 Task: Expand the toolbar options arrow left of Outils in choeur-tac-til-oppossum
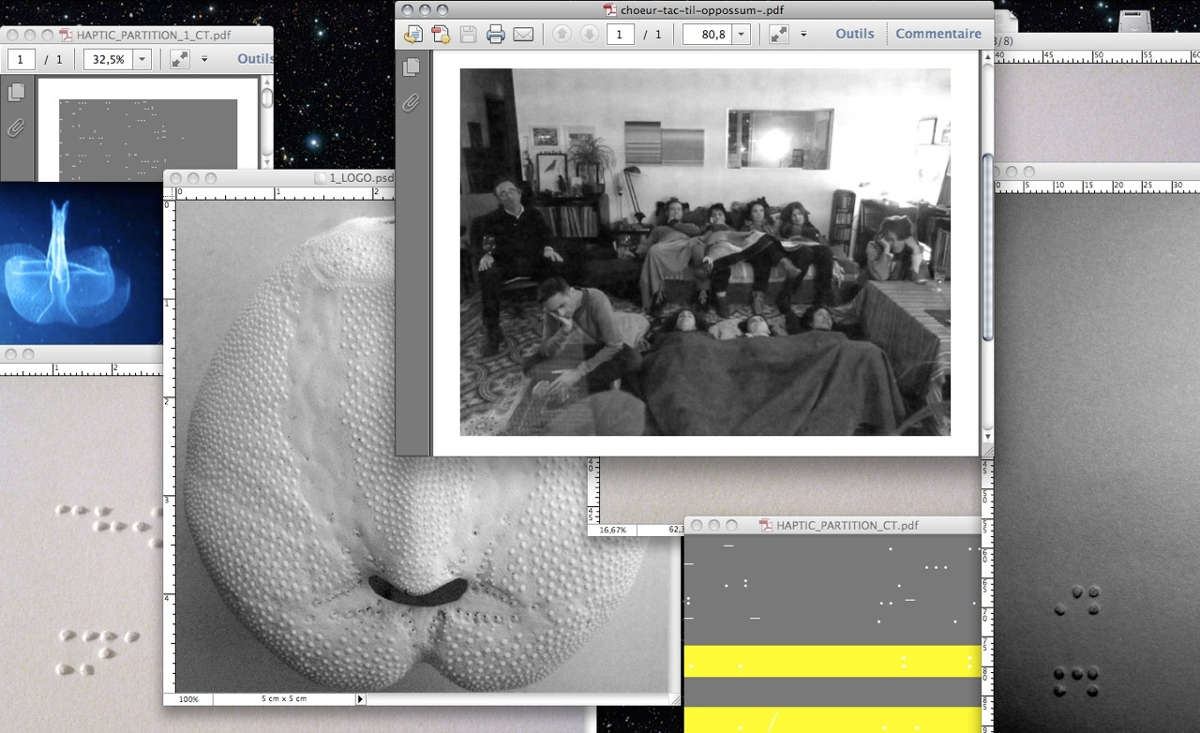(x=803, y=34)
